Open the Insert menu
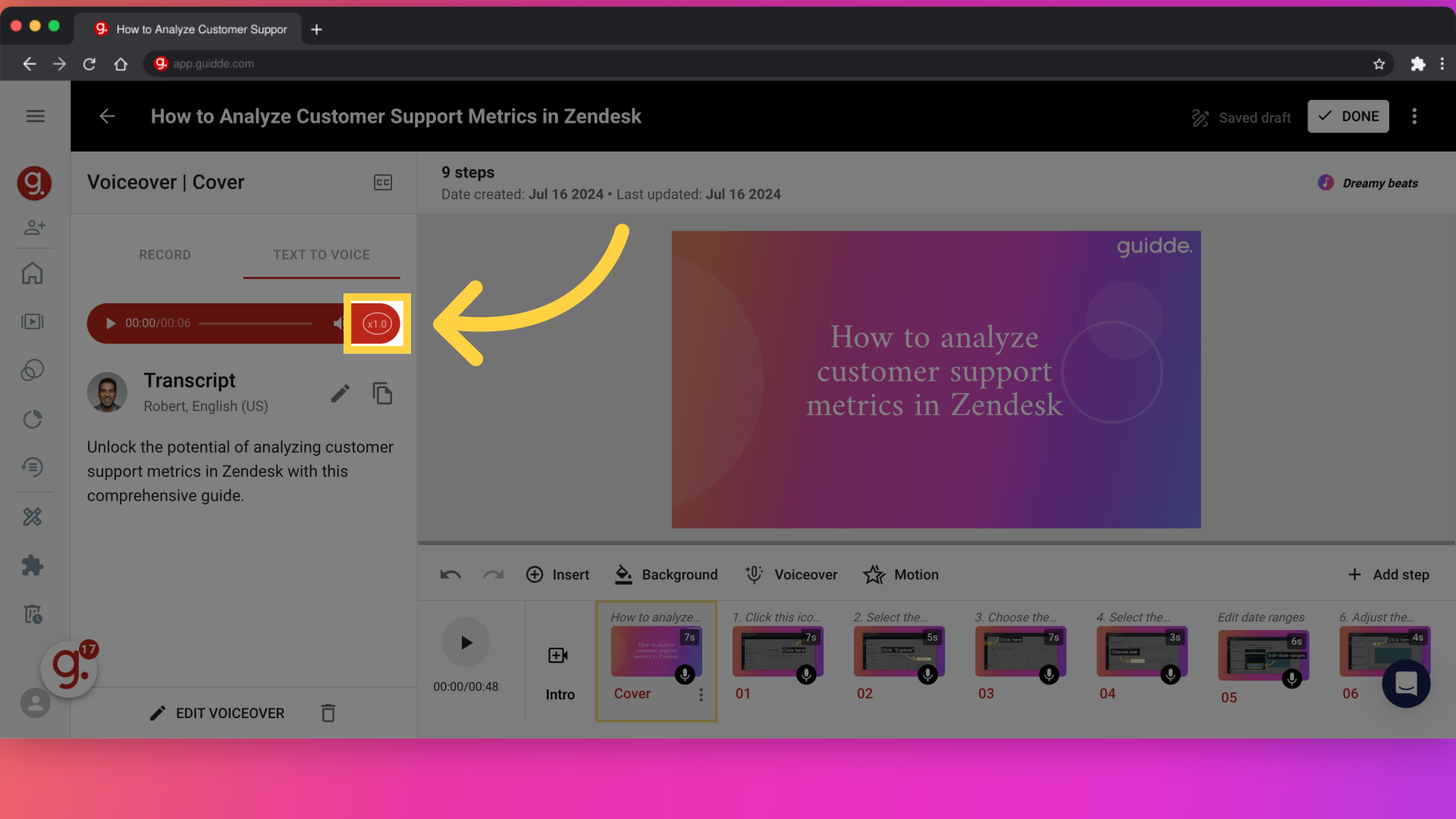The width and height of the screenshot is (1456, 819). click(557, 575)
